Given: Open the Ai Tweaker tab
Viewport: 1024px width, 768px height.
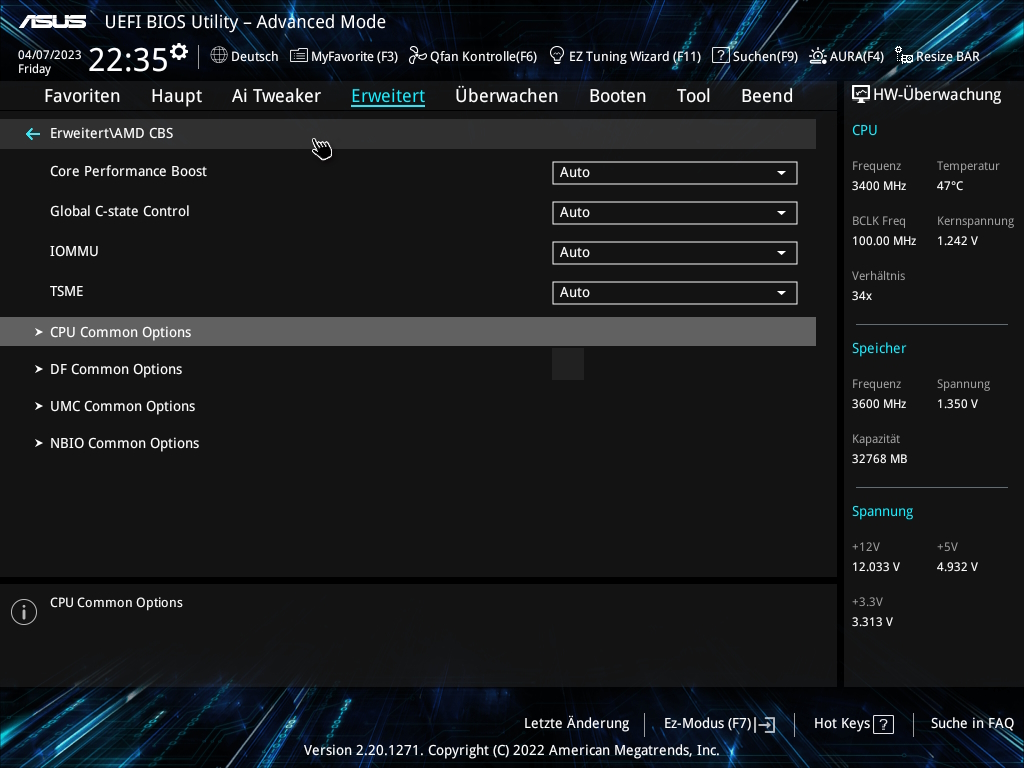Looking at the screenshot, I should click(x=276, y=96).
